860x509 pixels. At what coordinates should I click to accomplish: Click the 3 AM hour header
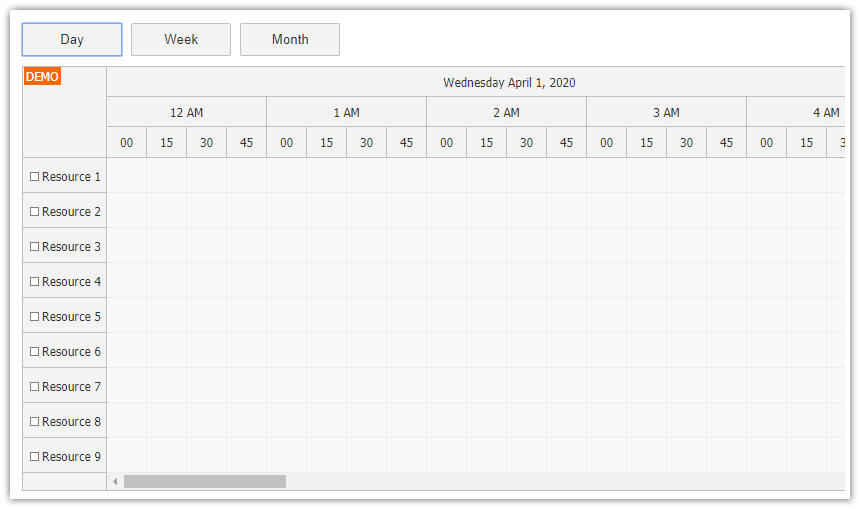[x=666, y=113]
